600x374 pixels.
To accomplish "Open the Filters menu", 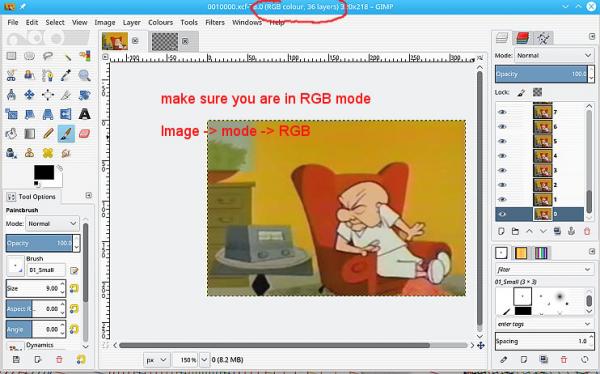I will tap(215, 23).
